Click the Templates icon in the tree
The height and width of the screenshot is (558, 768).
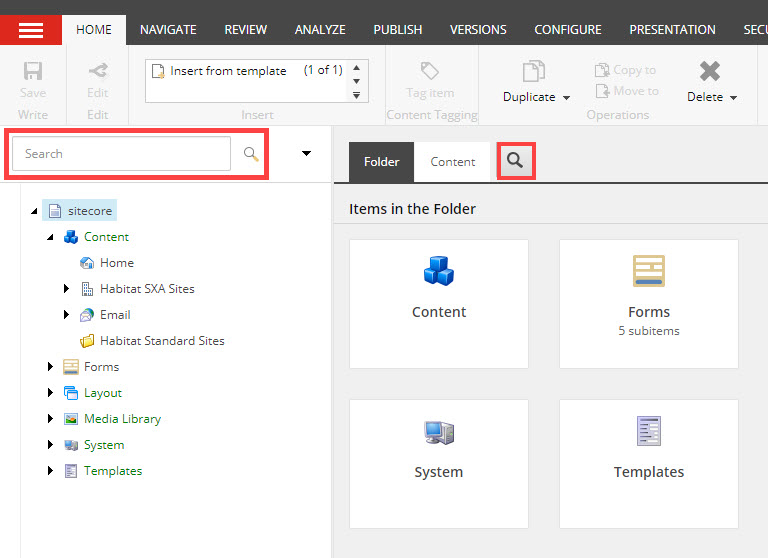71,471
